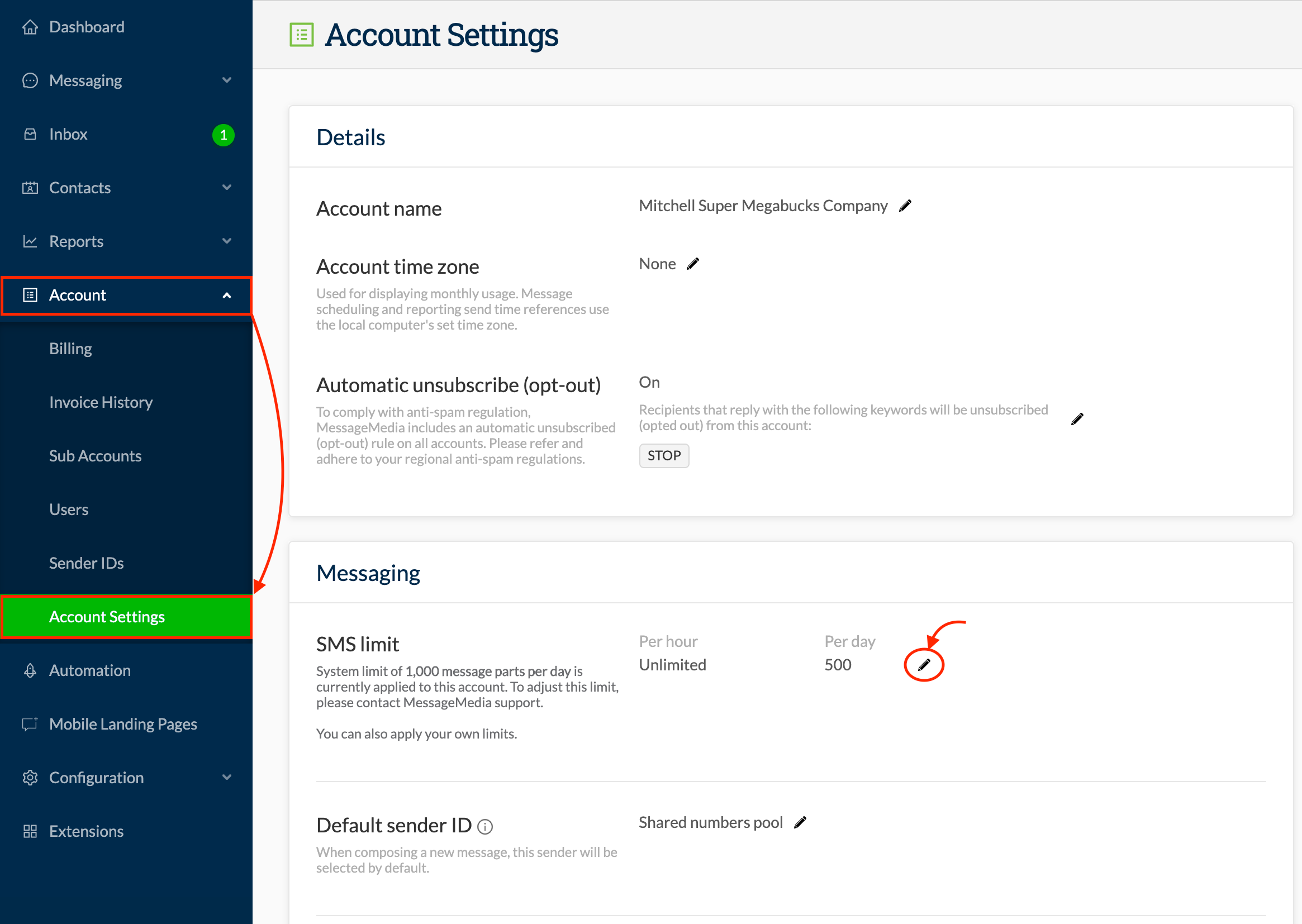The image size is (1302, 924).
Task: Click the time zone value None
Action: click(657, 264)
